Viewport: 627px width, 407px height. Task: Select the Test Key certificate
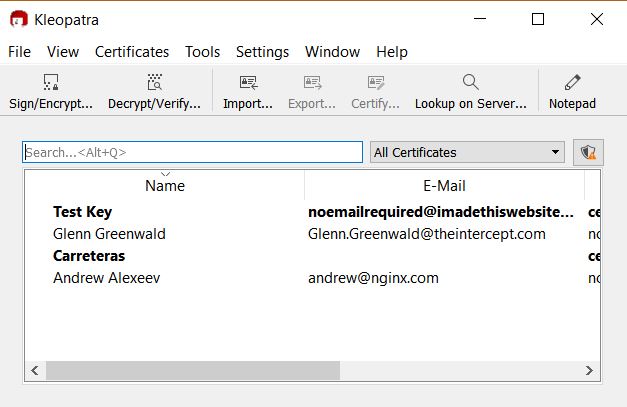(82, 212)
